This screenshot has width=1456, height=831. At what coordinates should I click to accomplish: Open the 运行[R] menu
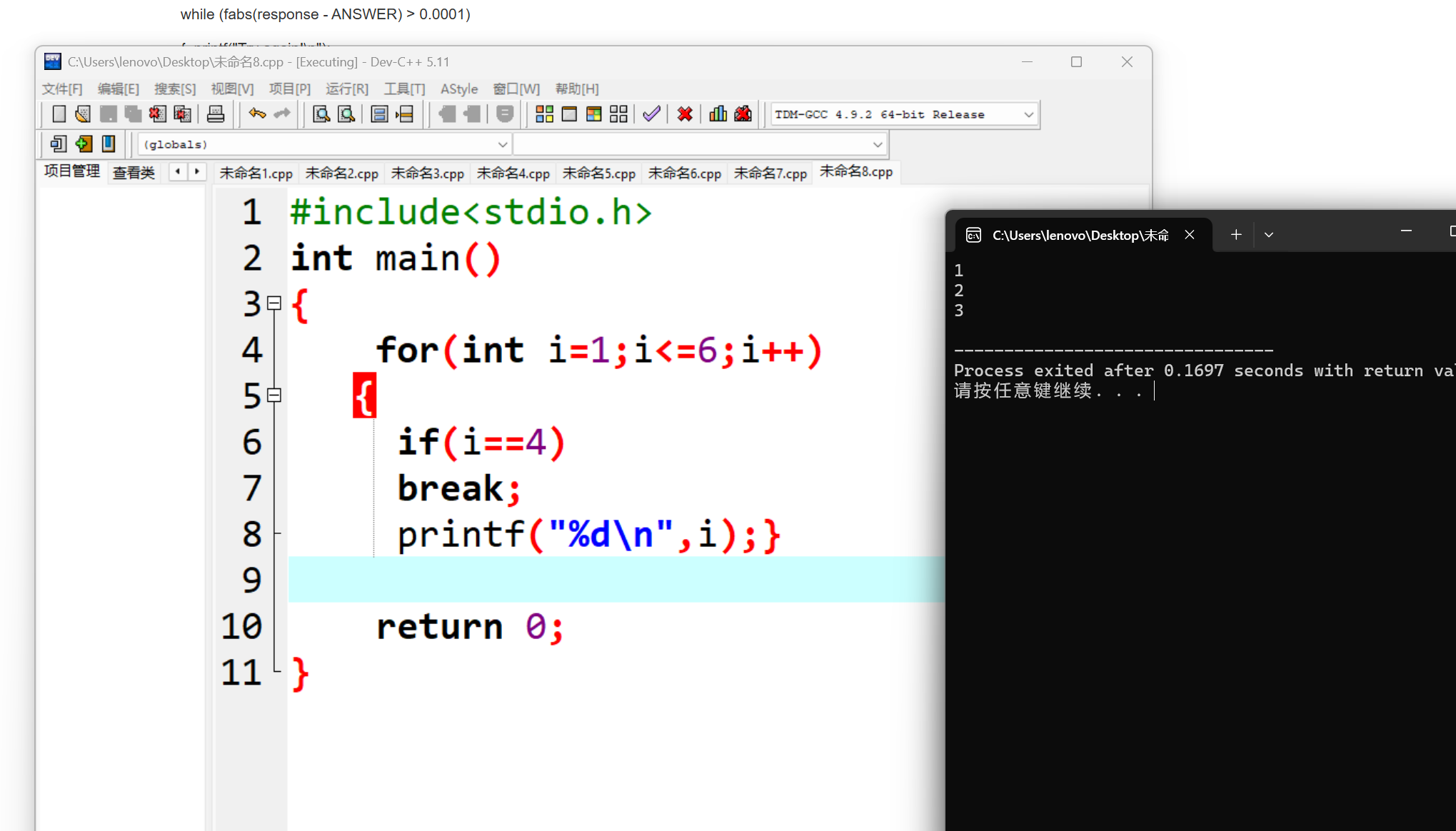pyautogui.click(x=347, y=89)
